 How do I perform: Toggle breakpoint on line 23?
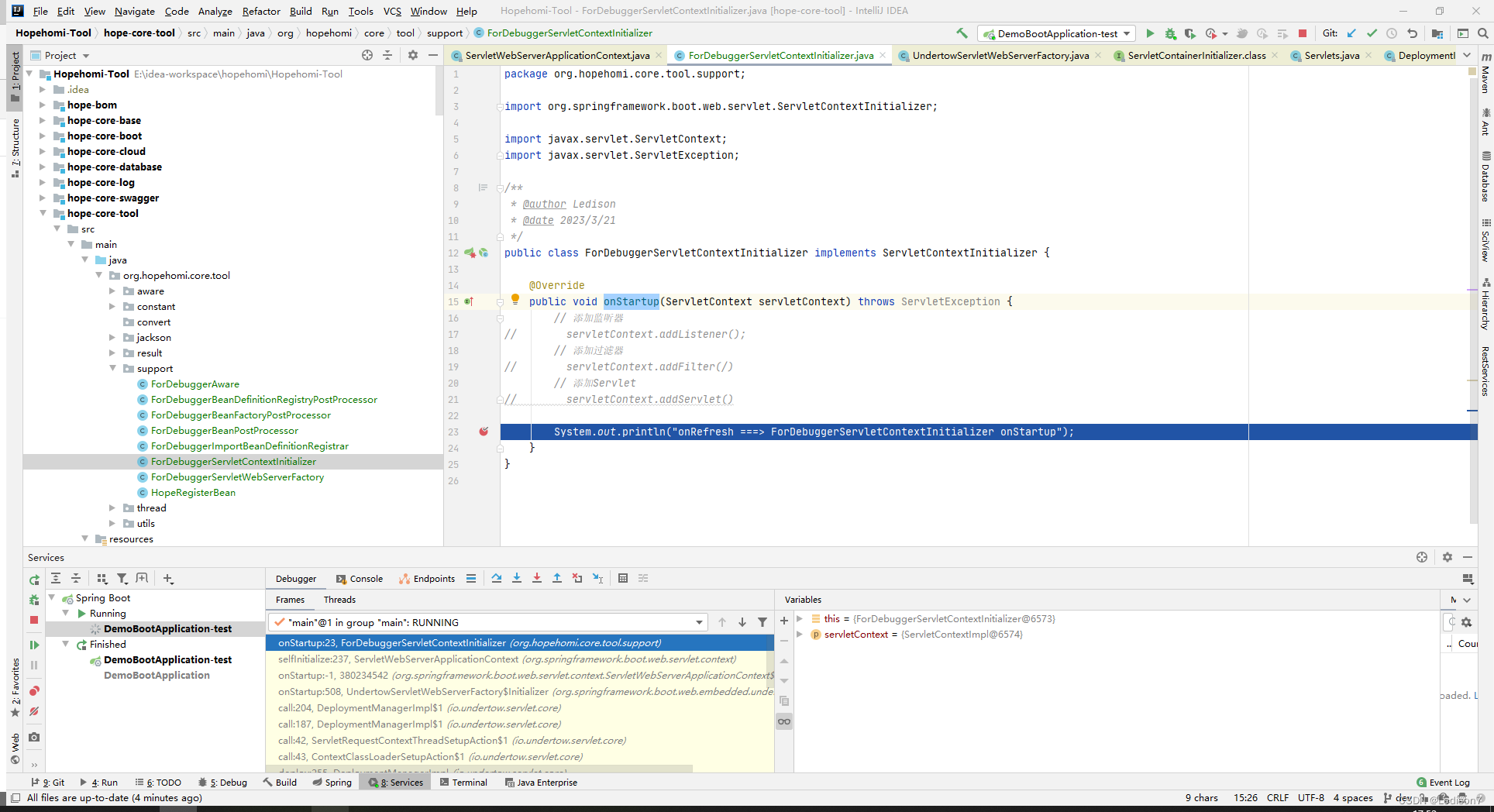(484, 432)
